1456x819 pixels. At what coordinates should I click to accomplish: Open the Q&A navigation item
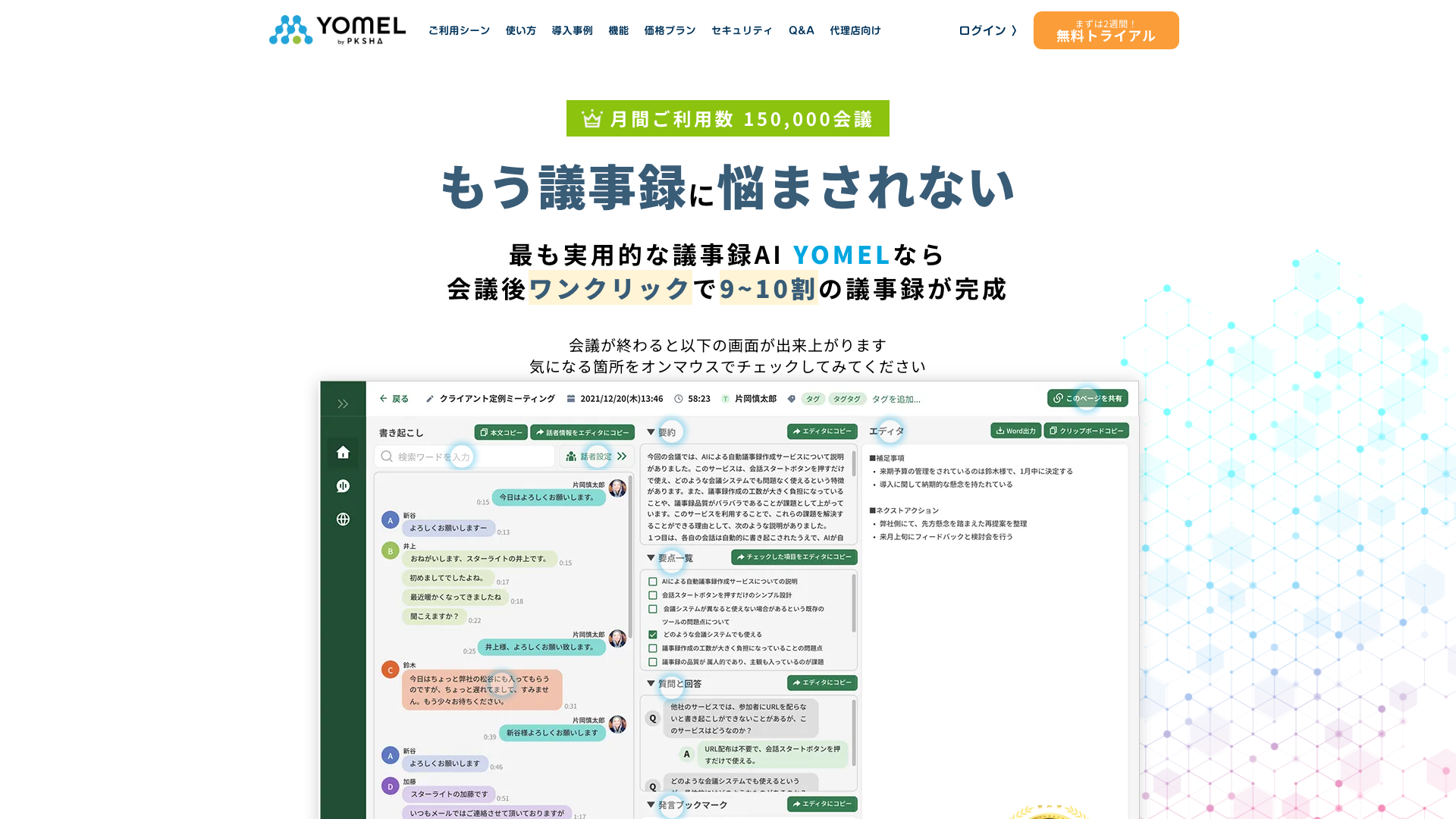(x=801, y=30)
